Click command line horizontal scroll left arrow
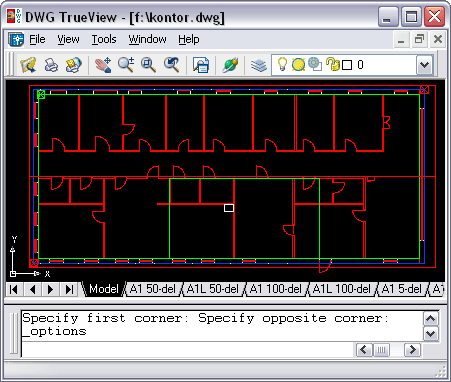This screenshot has width=451, height=382. 364,350
